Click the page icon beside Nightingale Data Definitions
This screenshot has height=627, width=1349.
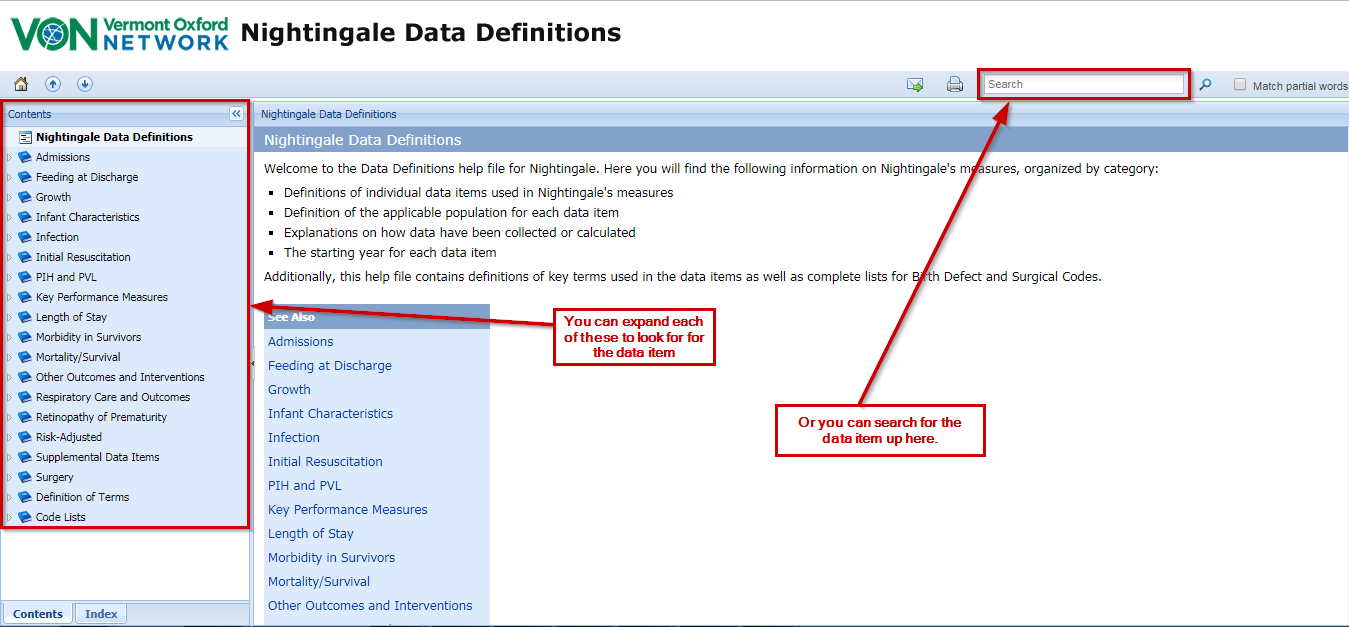click(x=25, y=137)
